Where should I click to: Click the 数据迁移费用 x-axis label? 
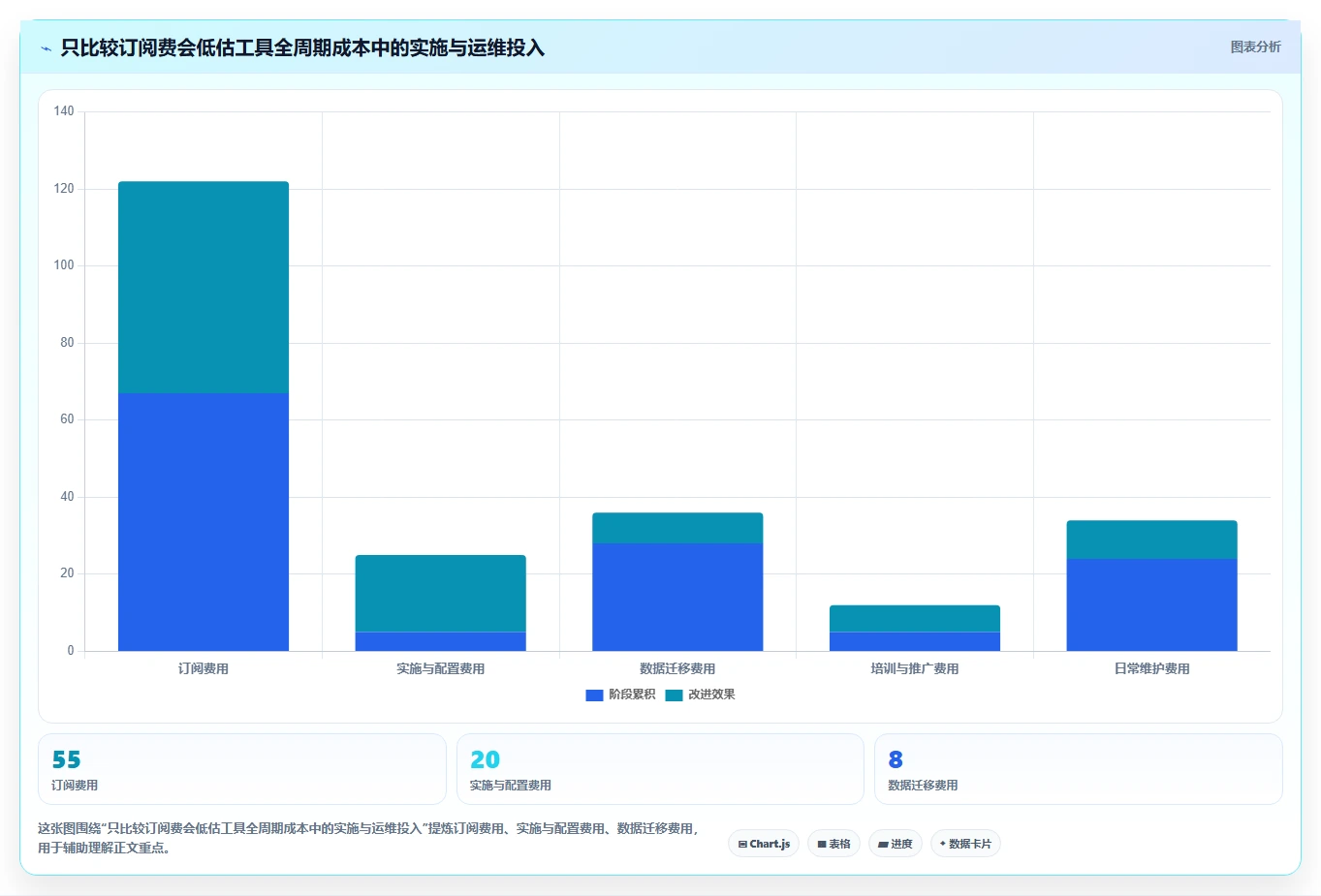pos(677,668)
